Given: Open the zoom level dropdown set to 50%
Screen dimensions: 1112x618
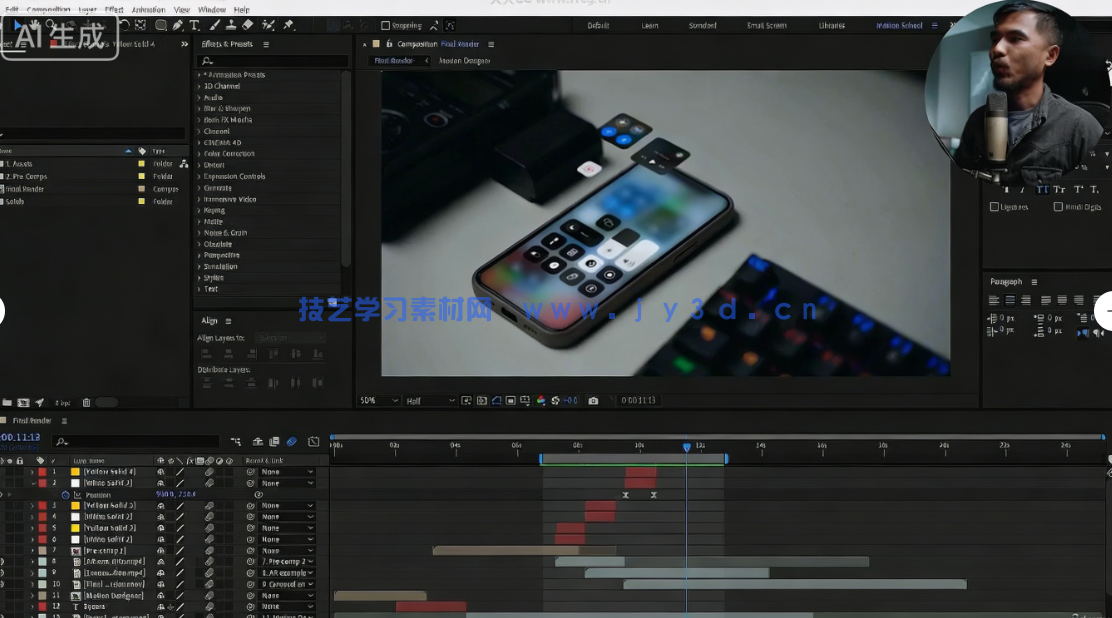Looking at the screenshot, I should (x=378, y=399).
